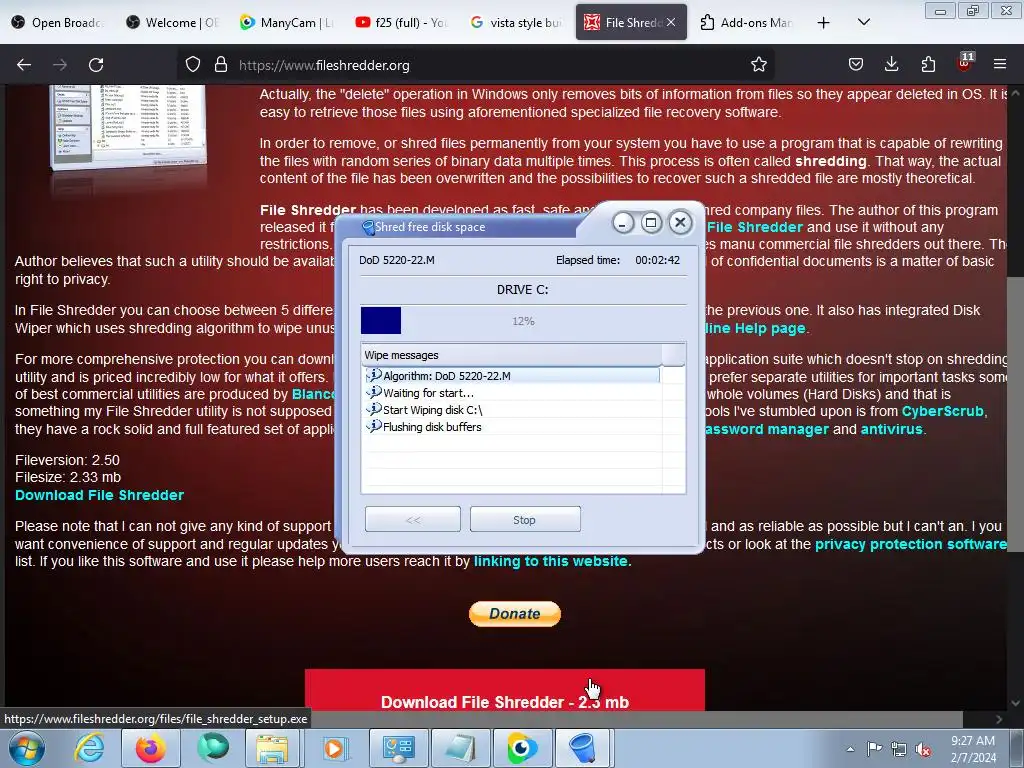The height and width of the screenshot is (768, 1024).
Task: Open the Save to Pocket icon
Action: click(856, 65)
